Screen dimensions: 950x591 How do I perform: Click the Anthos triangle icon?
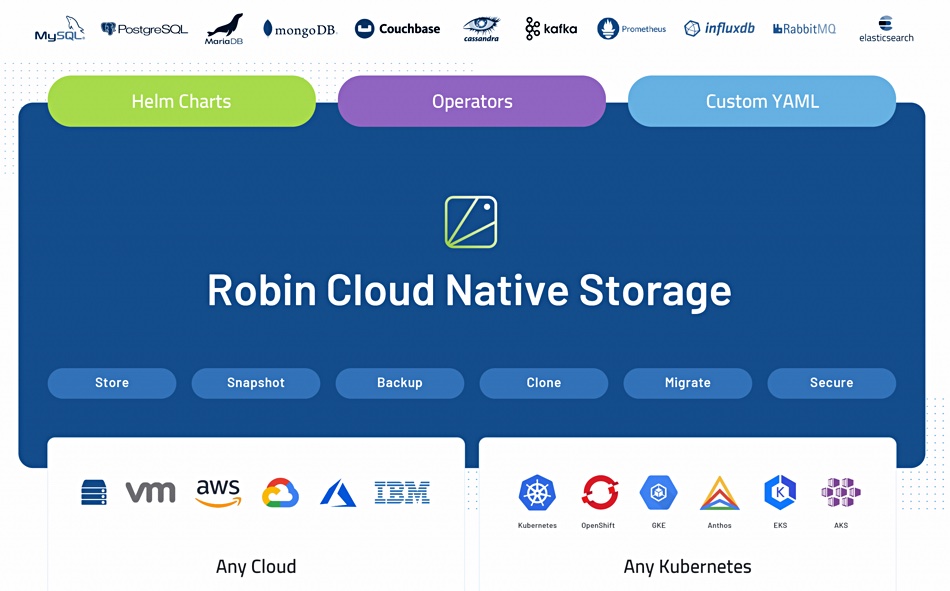pos(720,493)
